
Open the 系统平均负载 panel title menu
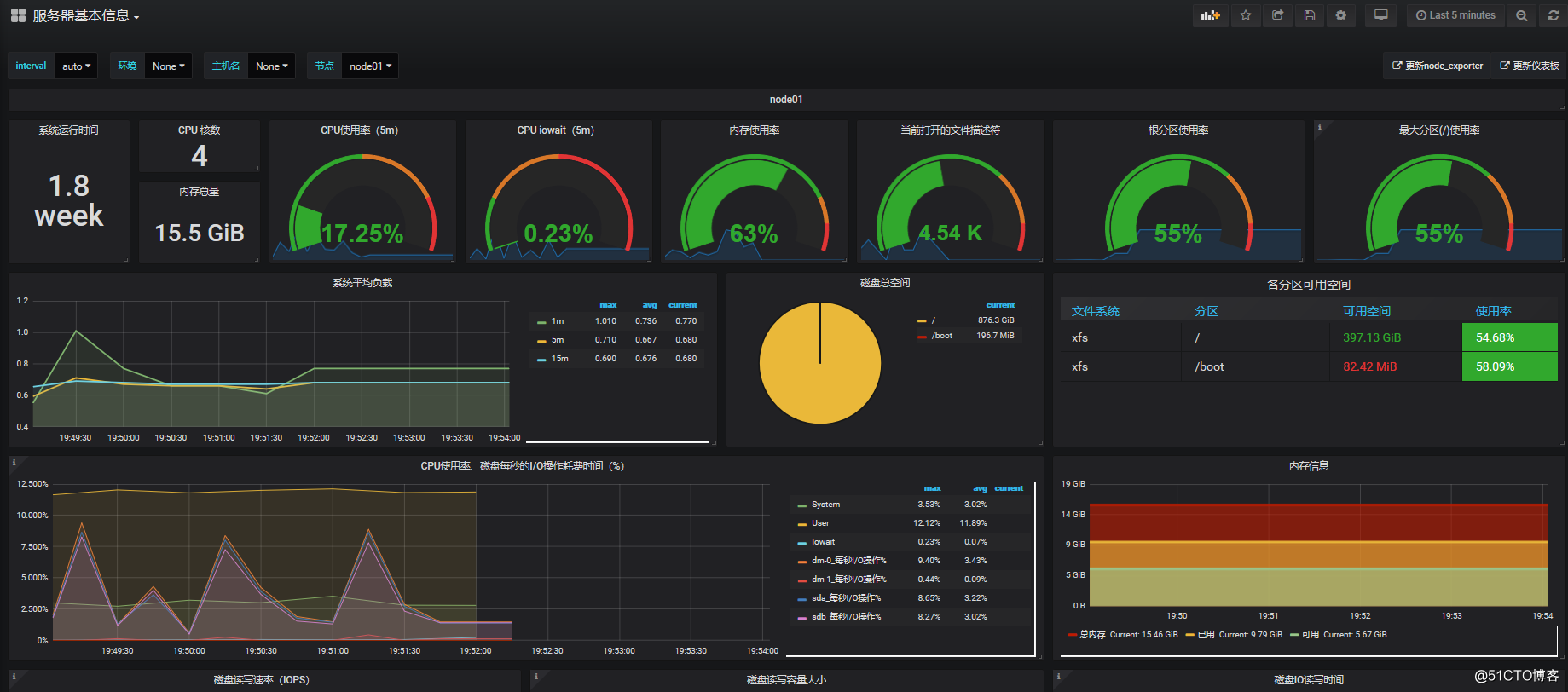click(x=362, y=283)
